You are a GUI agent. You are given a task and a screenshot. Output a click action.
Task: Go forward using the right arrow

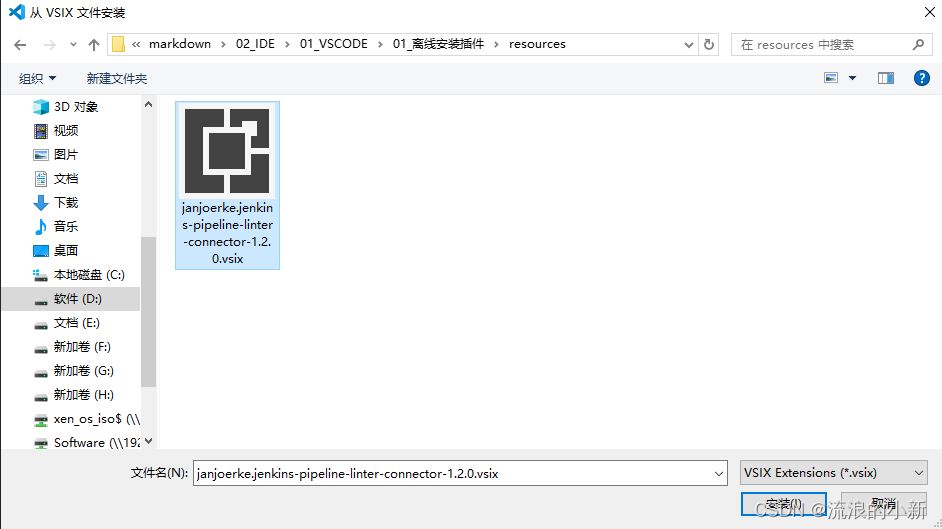pos(49,44)
